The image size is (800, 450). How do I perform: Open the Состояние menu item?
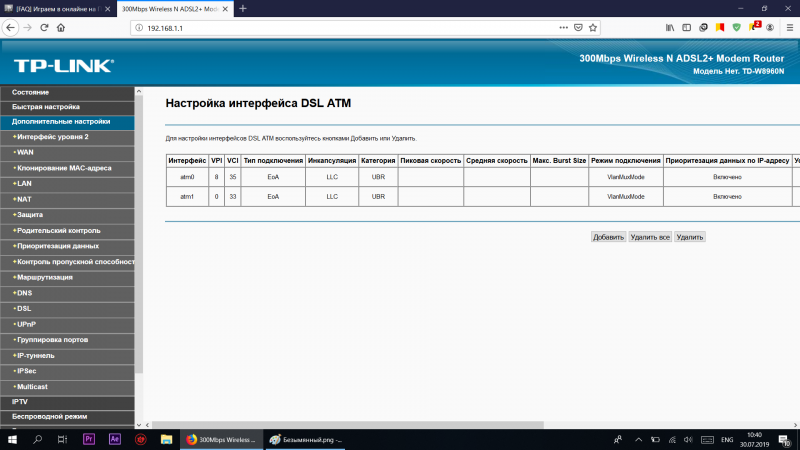coord(30,92)
